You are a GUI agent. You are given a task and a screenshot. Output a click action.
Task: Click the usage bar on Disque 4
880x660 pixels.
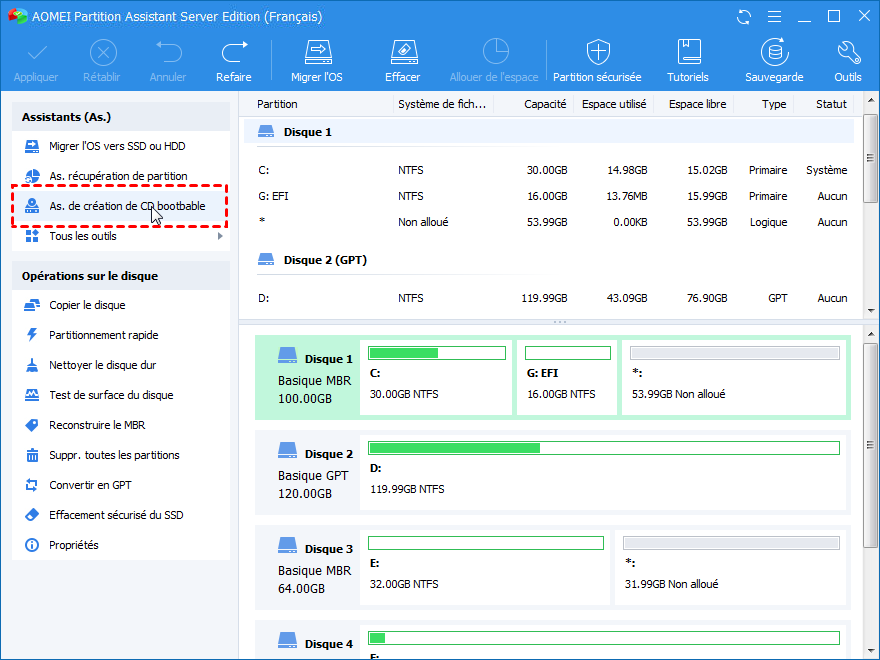(604, 638)
